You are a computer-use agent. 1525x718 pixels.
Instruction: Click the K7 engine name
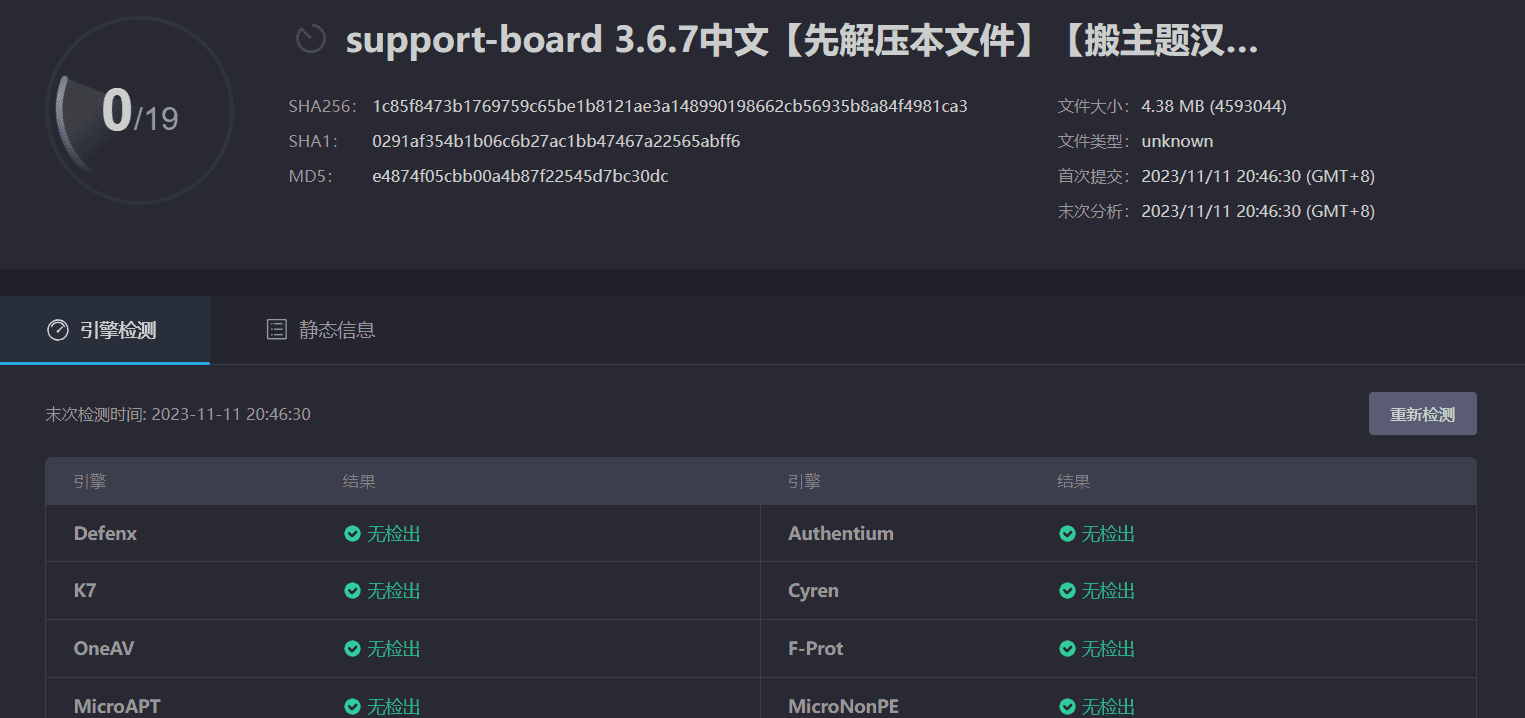(x=85, y=591)
